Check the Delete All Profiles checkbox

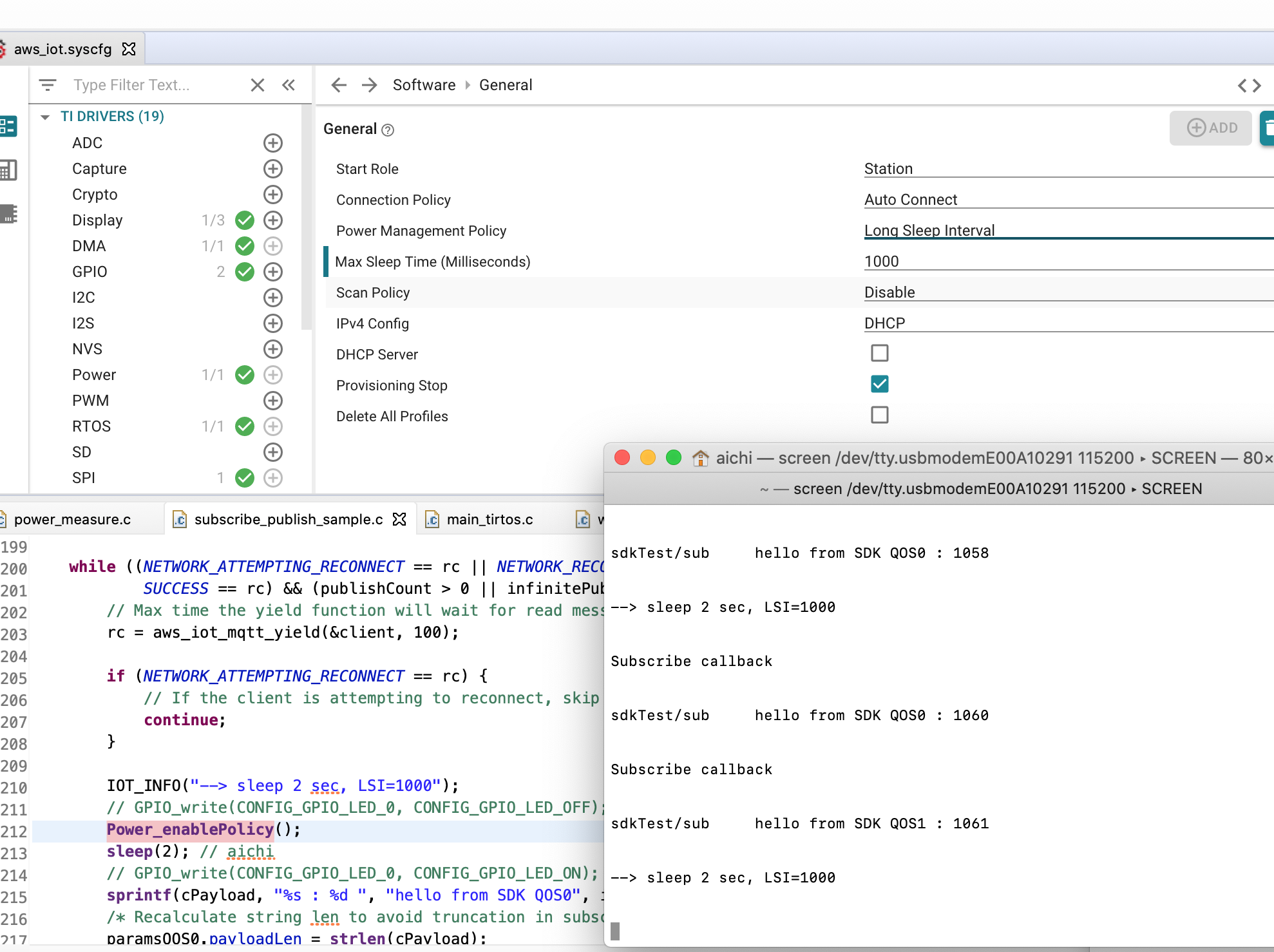point(879,415)
